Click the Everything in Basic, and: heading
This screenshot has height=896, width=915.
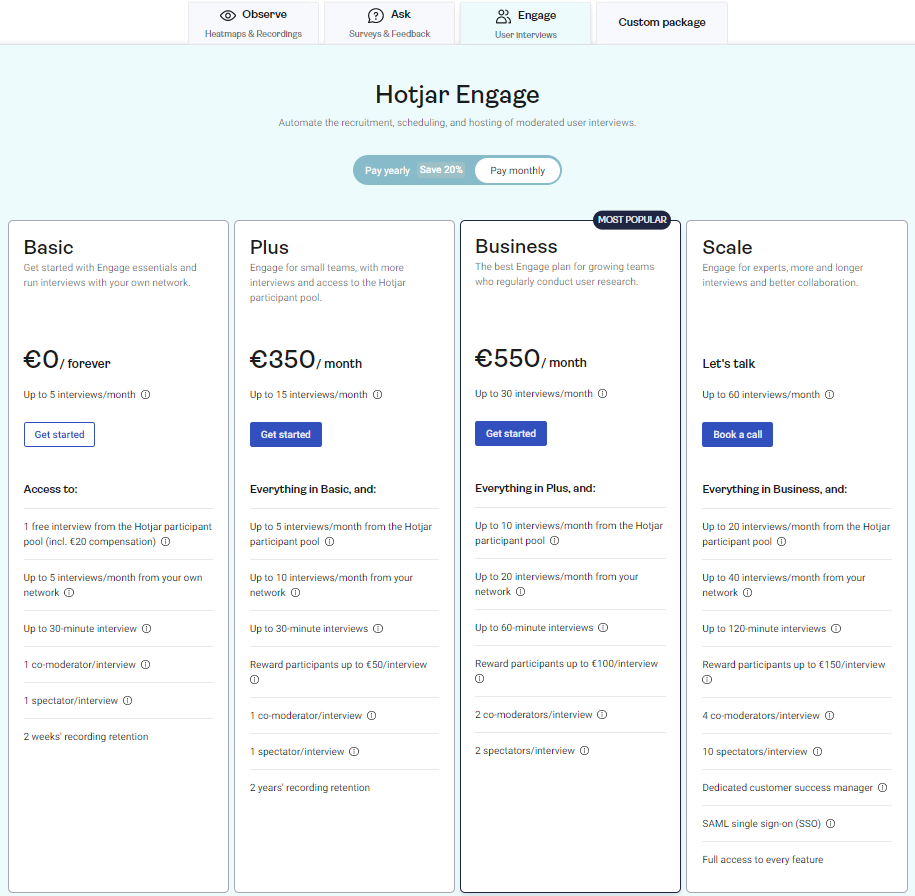pyautogui.click(x=313, y=489)
